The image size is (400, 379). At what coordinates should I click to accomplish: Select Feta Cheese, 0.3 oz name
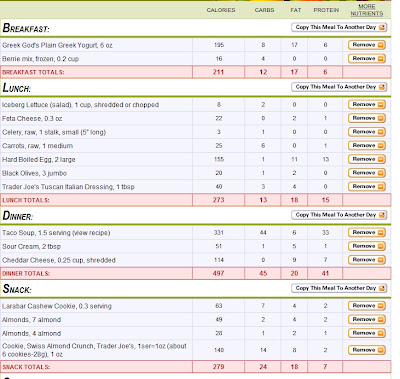32,119
